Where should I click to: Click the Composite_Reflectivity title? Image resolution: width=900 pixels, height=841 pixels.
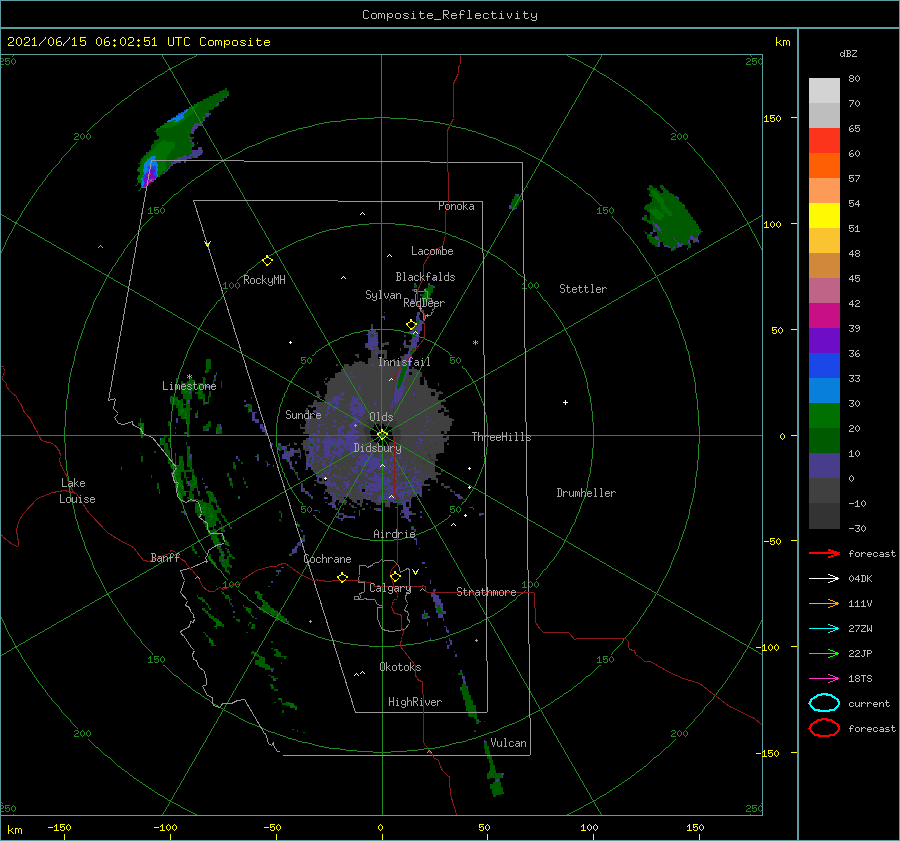point(450,15)
